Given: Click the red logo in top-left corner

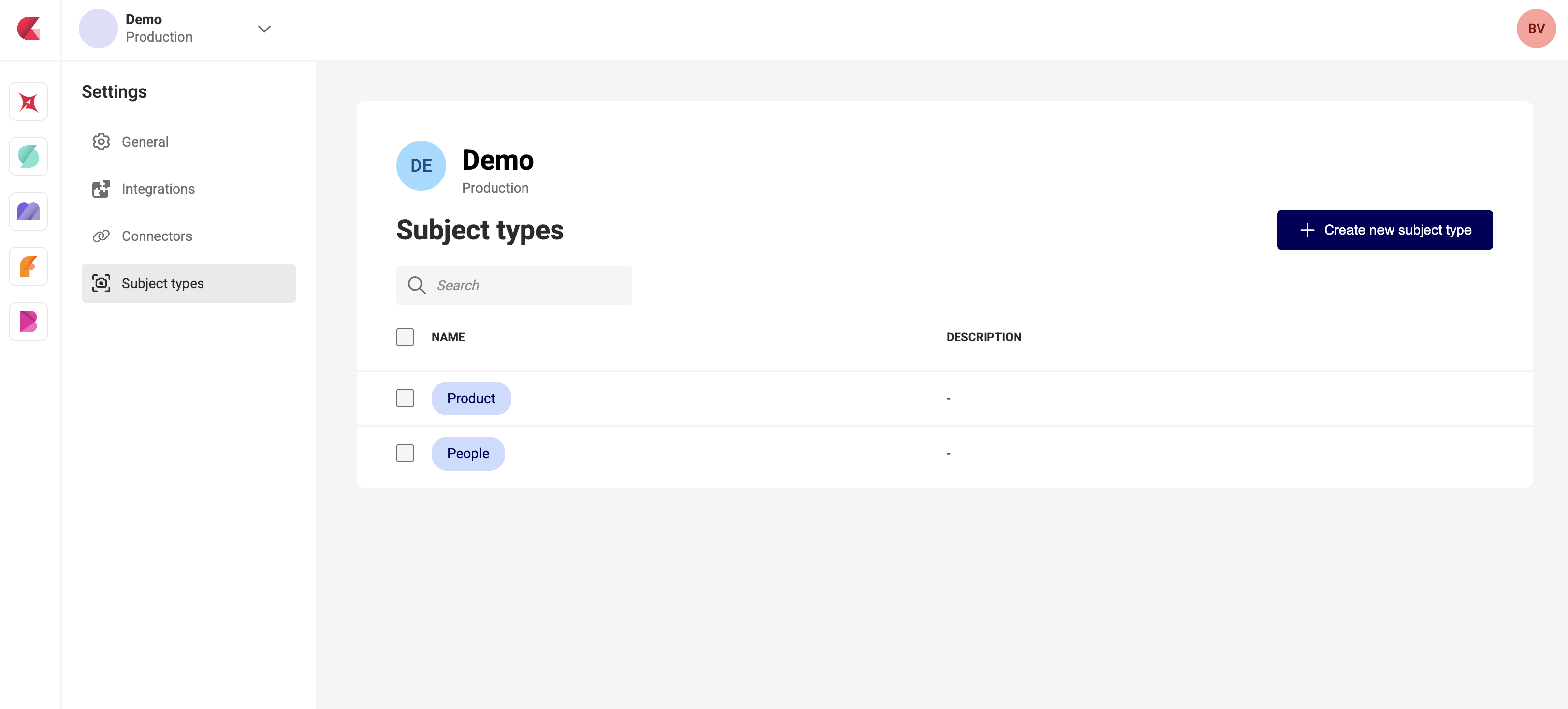Looking at the screenshot, I should (x=29, y=29).
